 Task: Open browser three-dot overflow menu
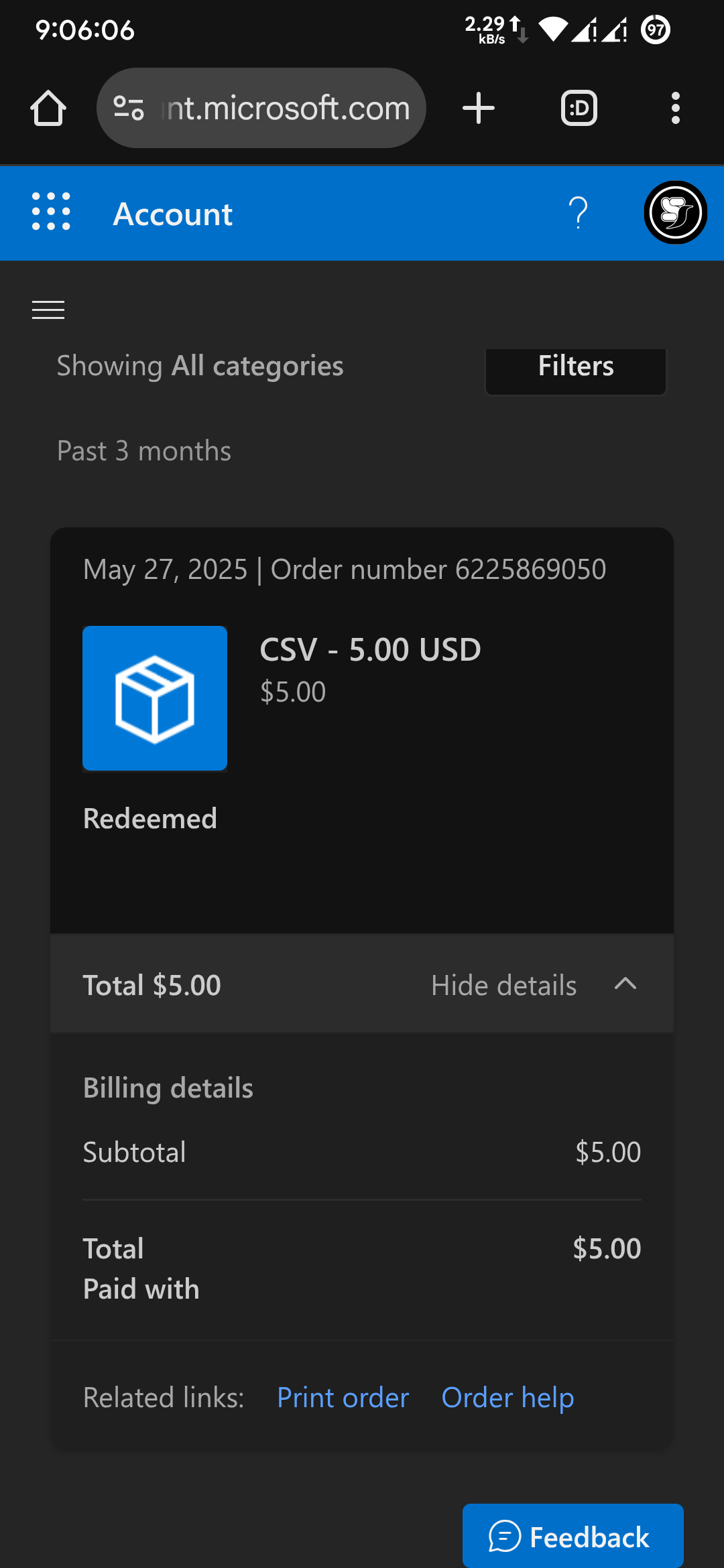(676, 108)
